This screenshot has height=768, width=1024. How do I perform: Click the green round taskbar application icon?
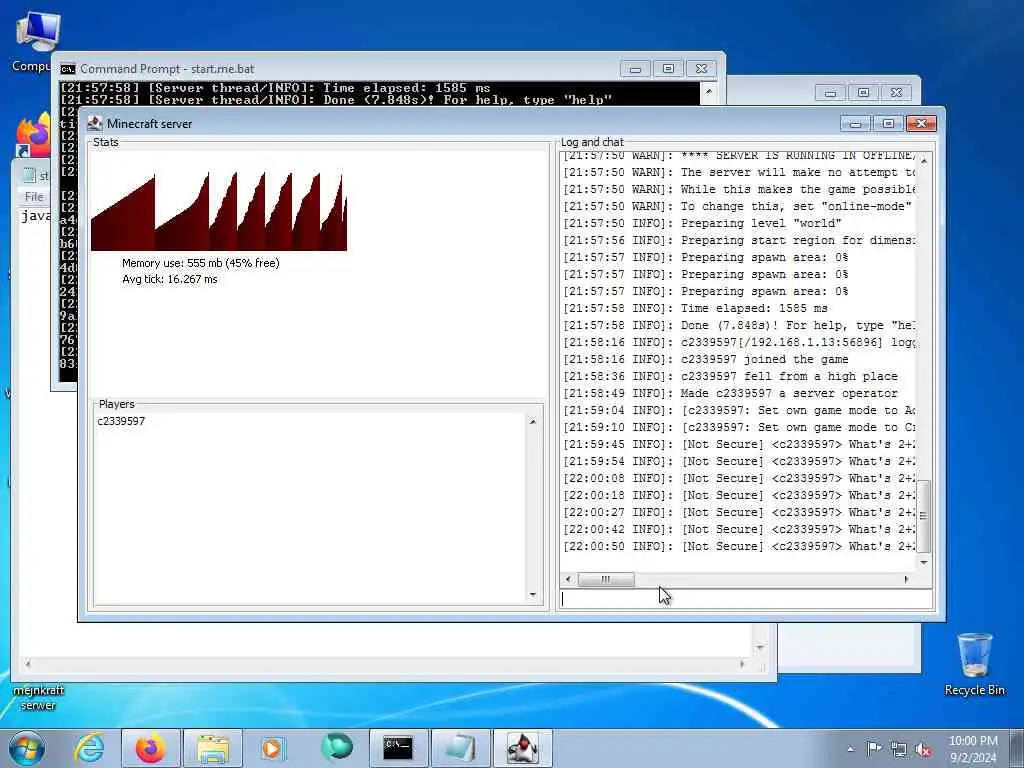tap(336, 747)
